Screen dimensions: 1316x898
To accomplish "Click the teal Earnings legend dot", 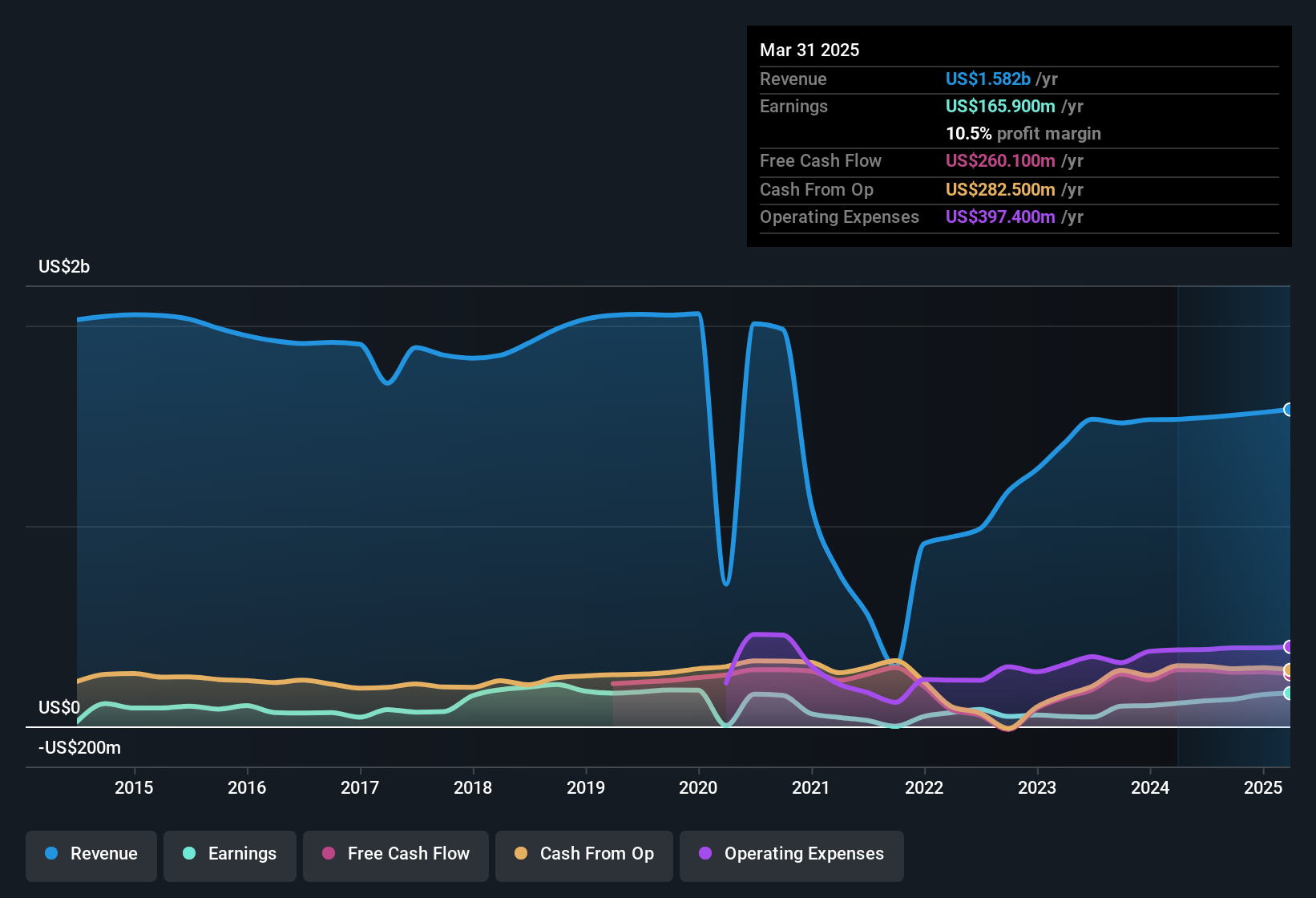I will coord(189,854).
